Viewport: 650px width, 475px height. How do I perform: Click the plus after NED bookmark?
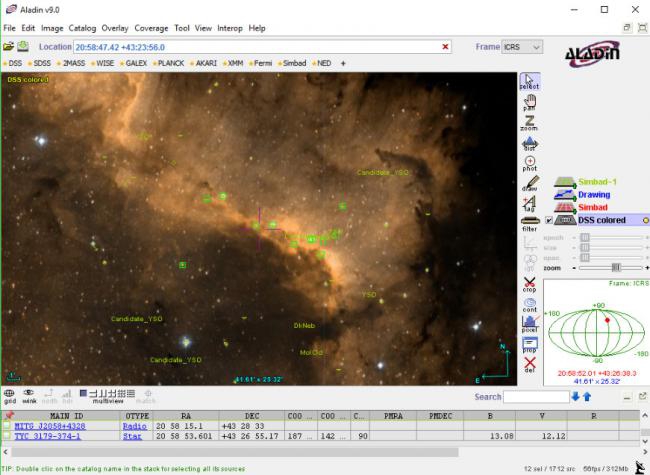point(344,63)
